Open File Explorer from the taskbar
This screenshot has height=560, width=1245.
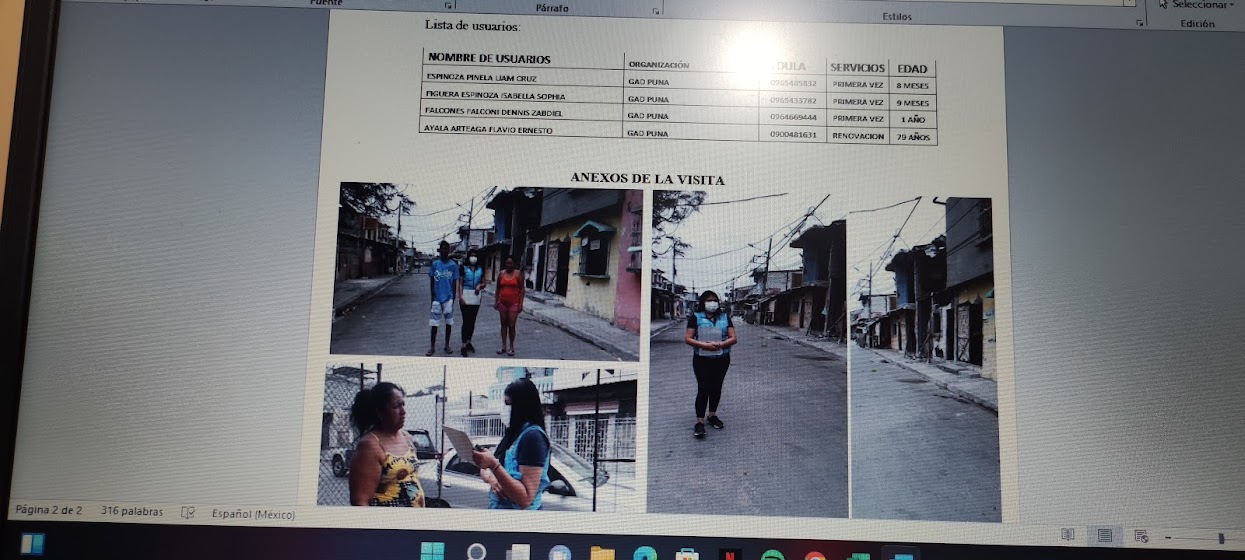pyautogui.click(x=602, y=554)
